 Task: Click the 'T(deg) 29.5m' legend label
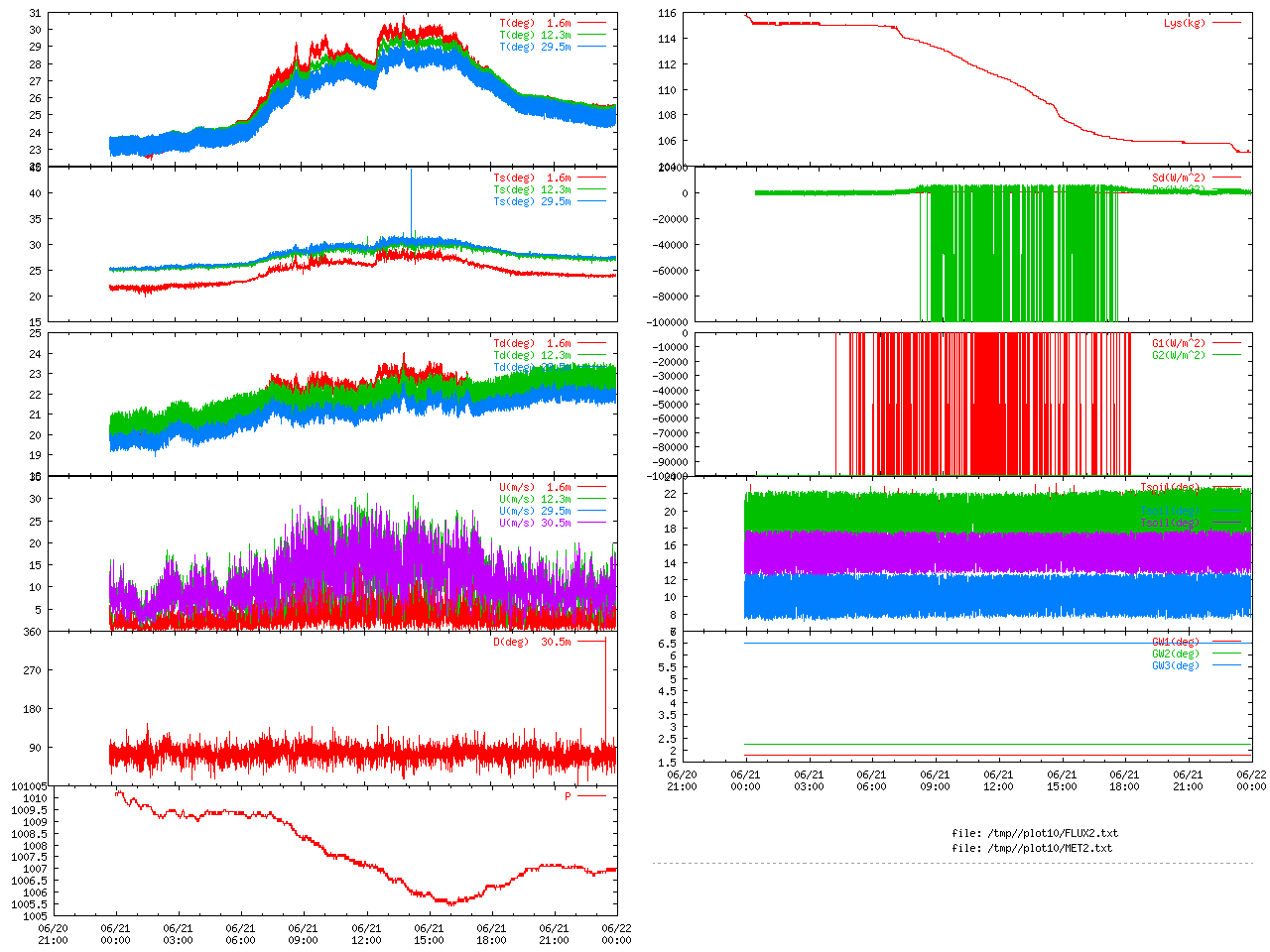(x=536, y=47)
